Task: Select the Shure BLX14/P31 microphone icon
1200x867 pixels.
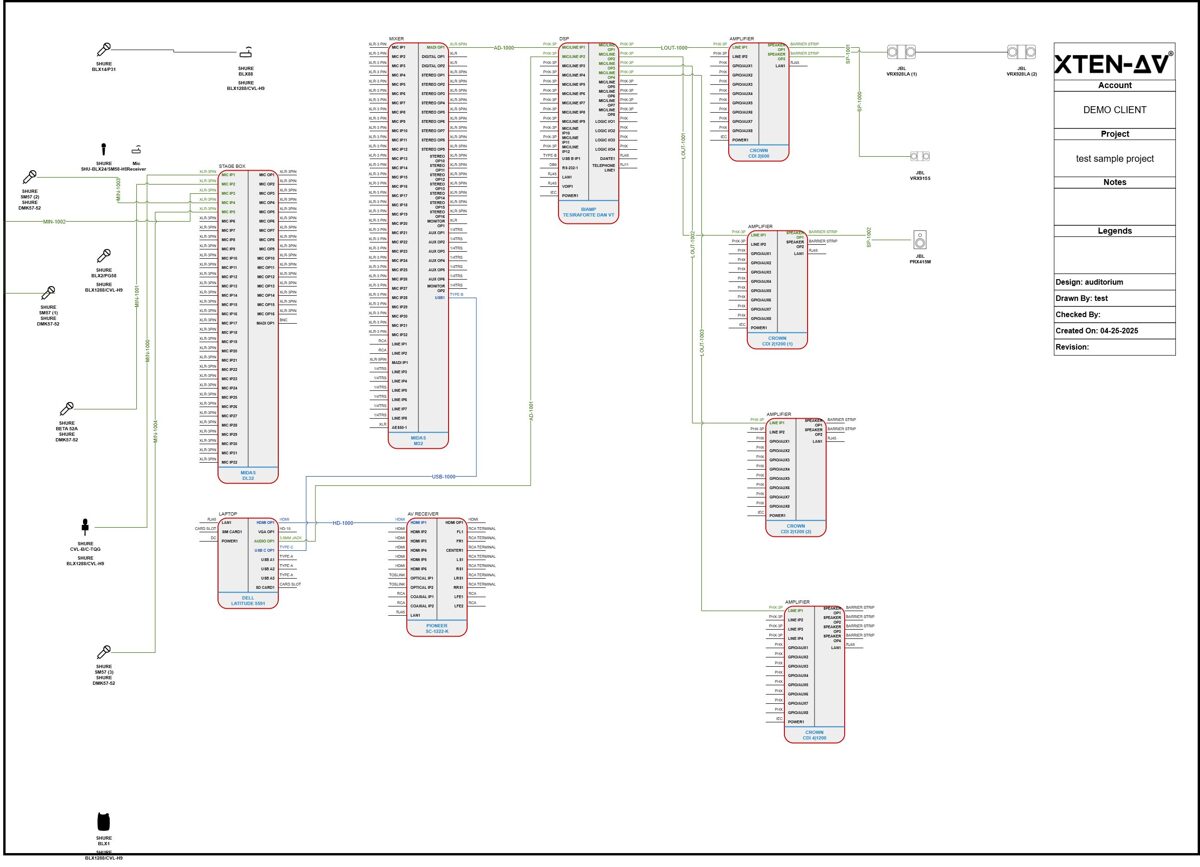Action: (103, 50)
